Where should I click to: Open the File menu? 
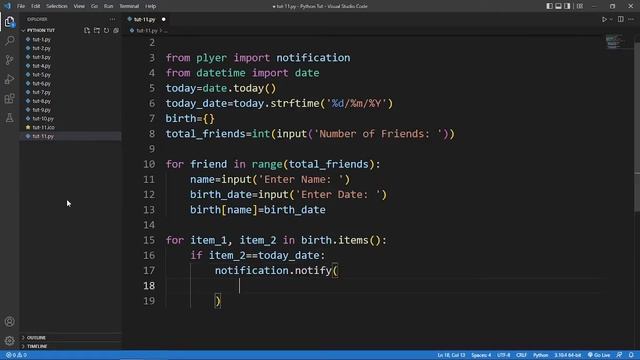pyautogui.click(x=21, y=6)
